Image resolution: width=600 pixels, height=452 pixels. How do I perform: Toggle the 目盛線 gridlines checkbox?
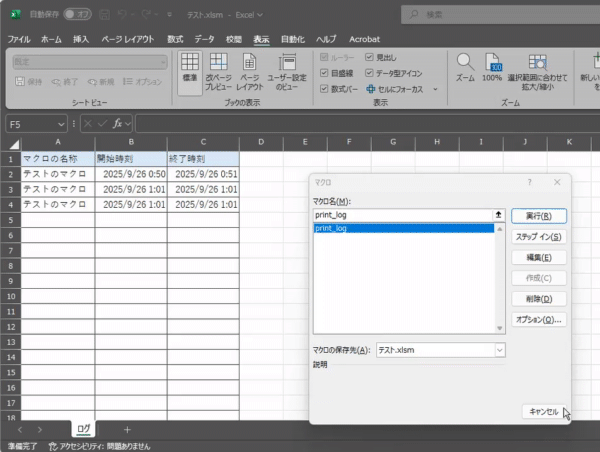pyautogui.click(x=325, y=73)
